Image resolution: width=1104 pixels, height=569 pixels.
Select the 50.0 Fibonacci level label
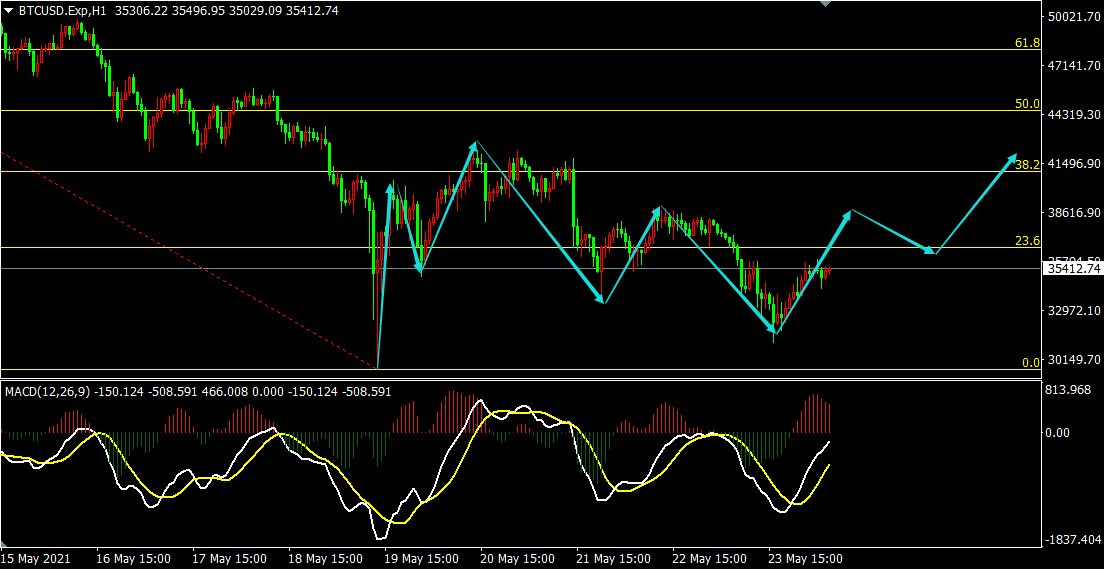point(1027,104)
